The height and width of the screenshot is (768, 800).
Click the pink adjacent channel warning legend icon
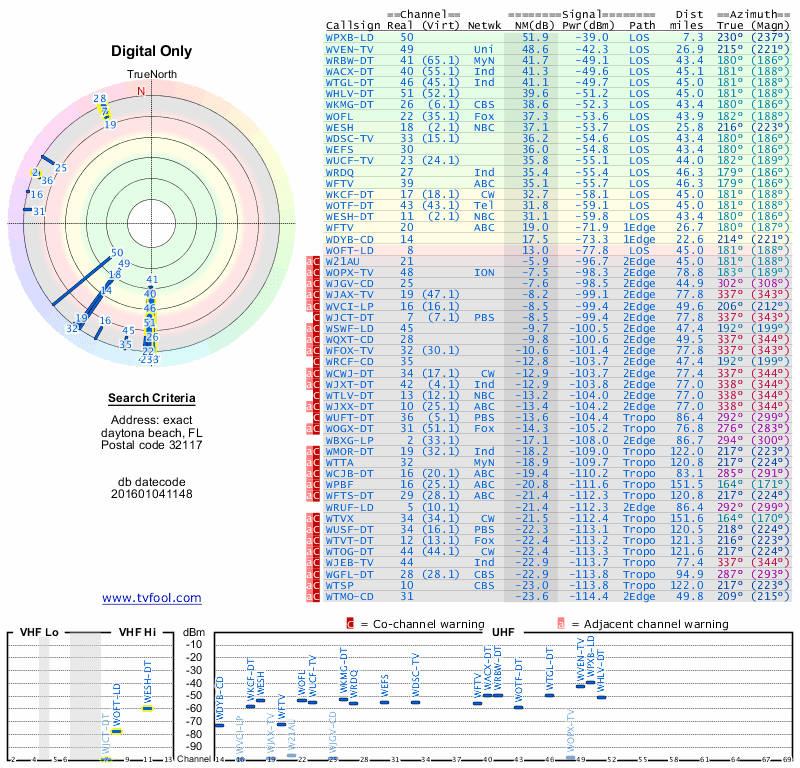coord(561,624)
